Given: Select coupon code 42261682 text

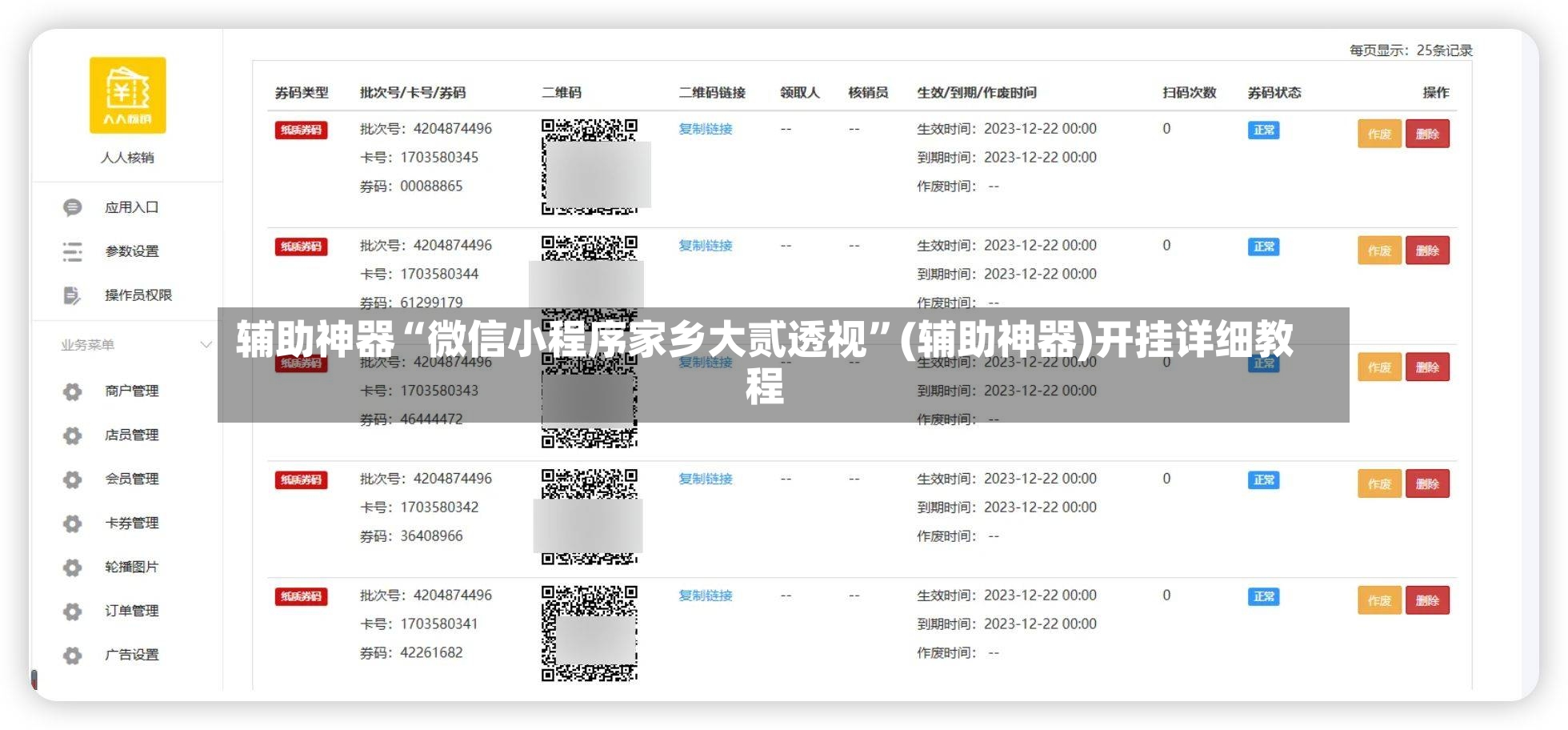Looking at the screenshot, I should point(431,653).
